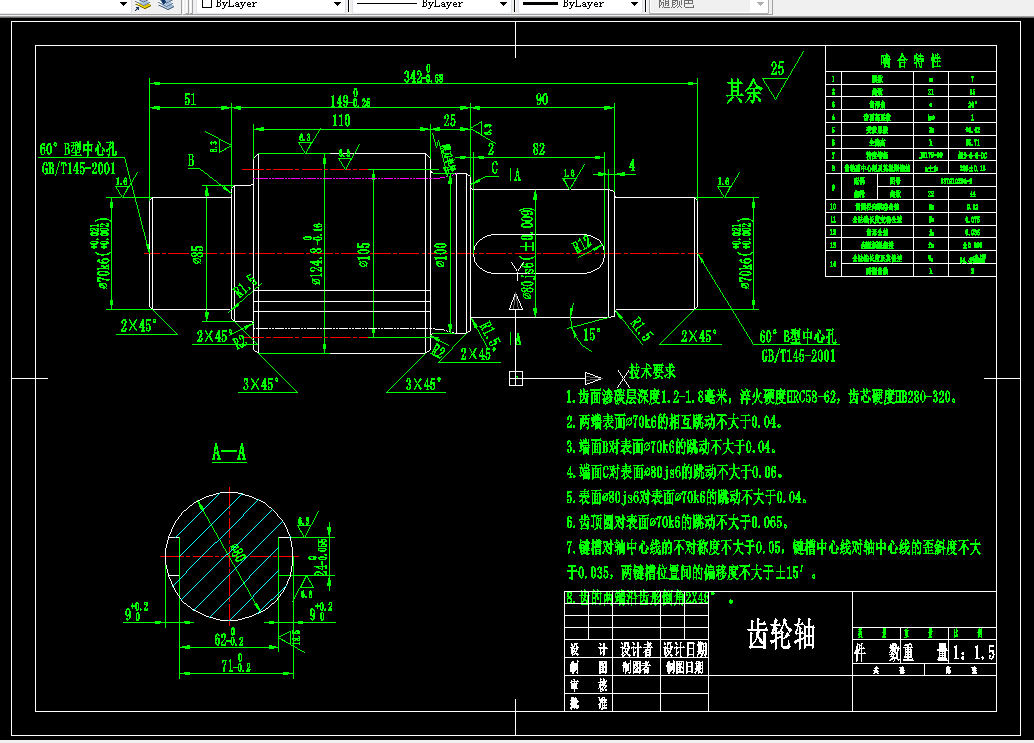Viewport: 1034px width, 743px height.
Task: Select the 71-0.2 dimension in section view
Action: 236,665
